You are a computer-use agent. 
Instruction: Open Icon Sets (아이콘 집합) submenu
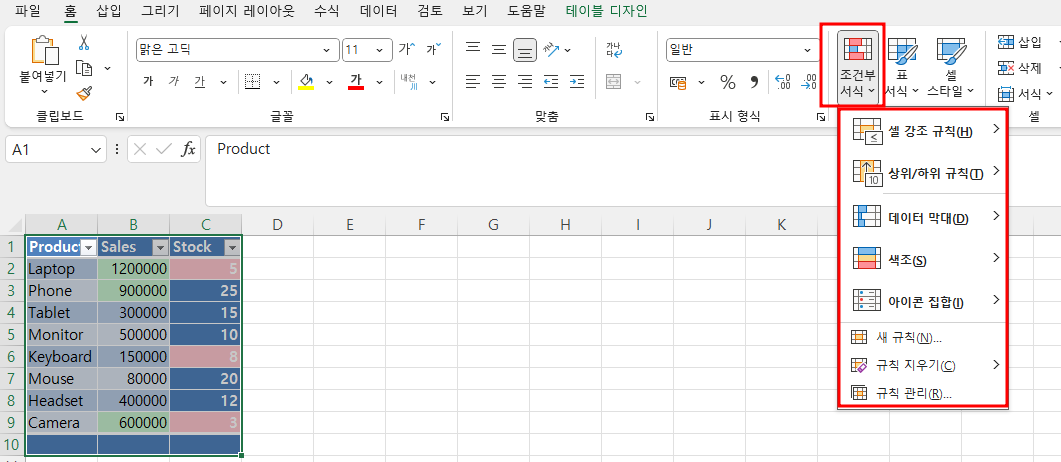924,301
